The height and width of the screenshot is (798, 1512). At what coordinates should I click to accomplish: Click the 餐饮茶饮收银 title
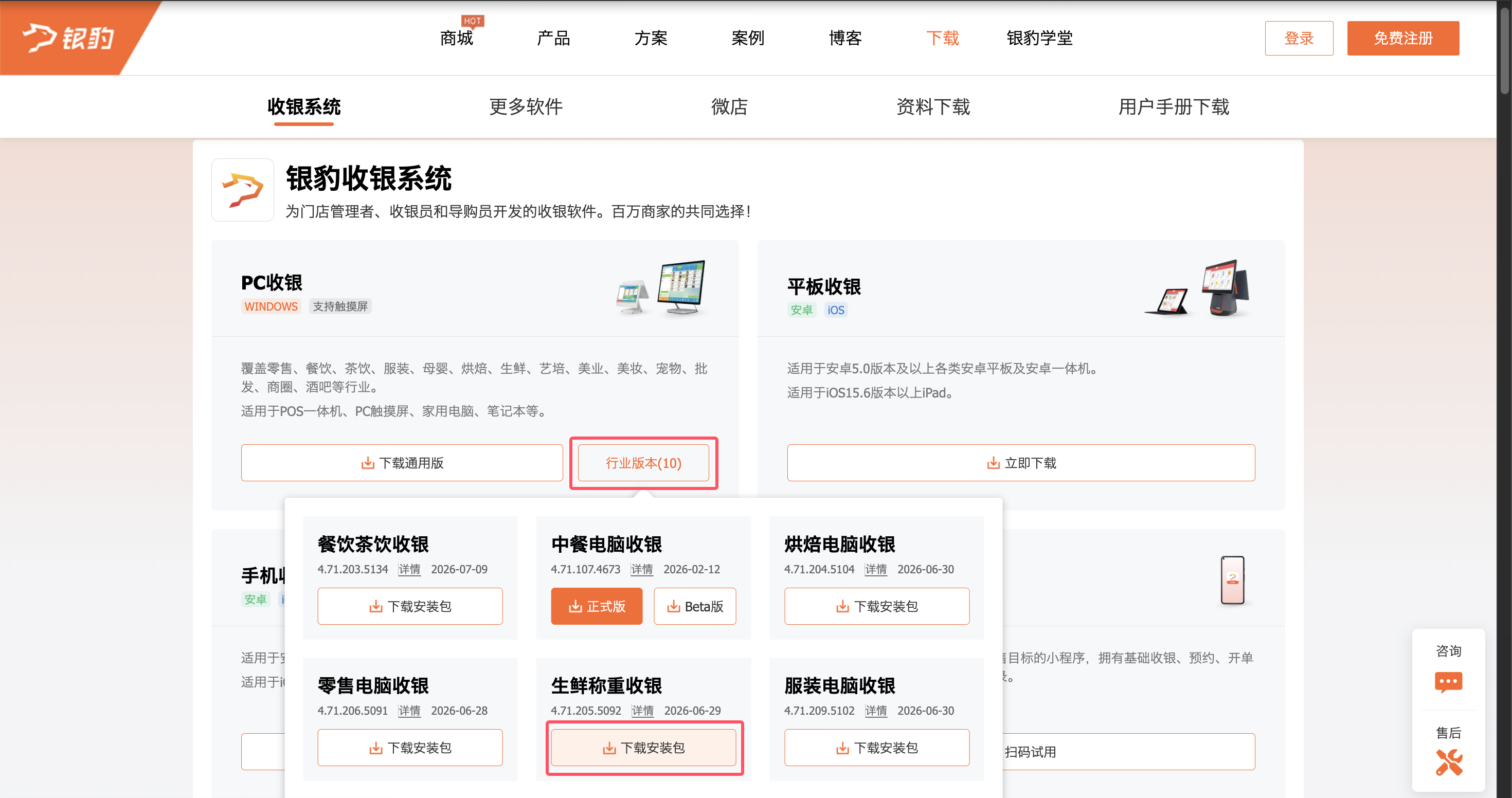(x=373, y=544)
